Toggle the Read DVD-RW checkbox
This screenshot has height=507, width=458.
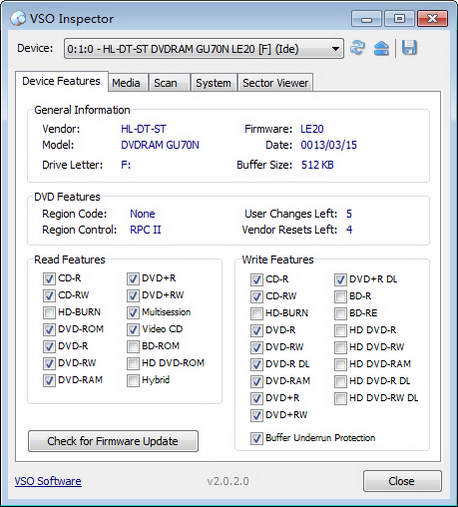(x=49, y=363)
